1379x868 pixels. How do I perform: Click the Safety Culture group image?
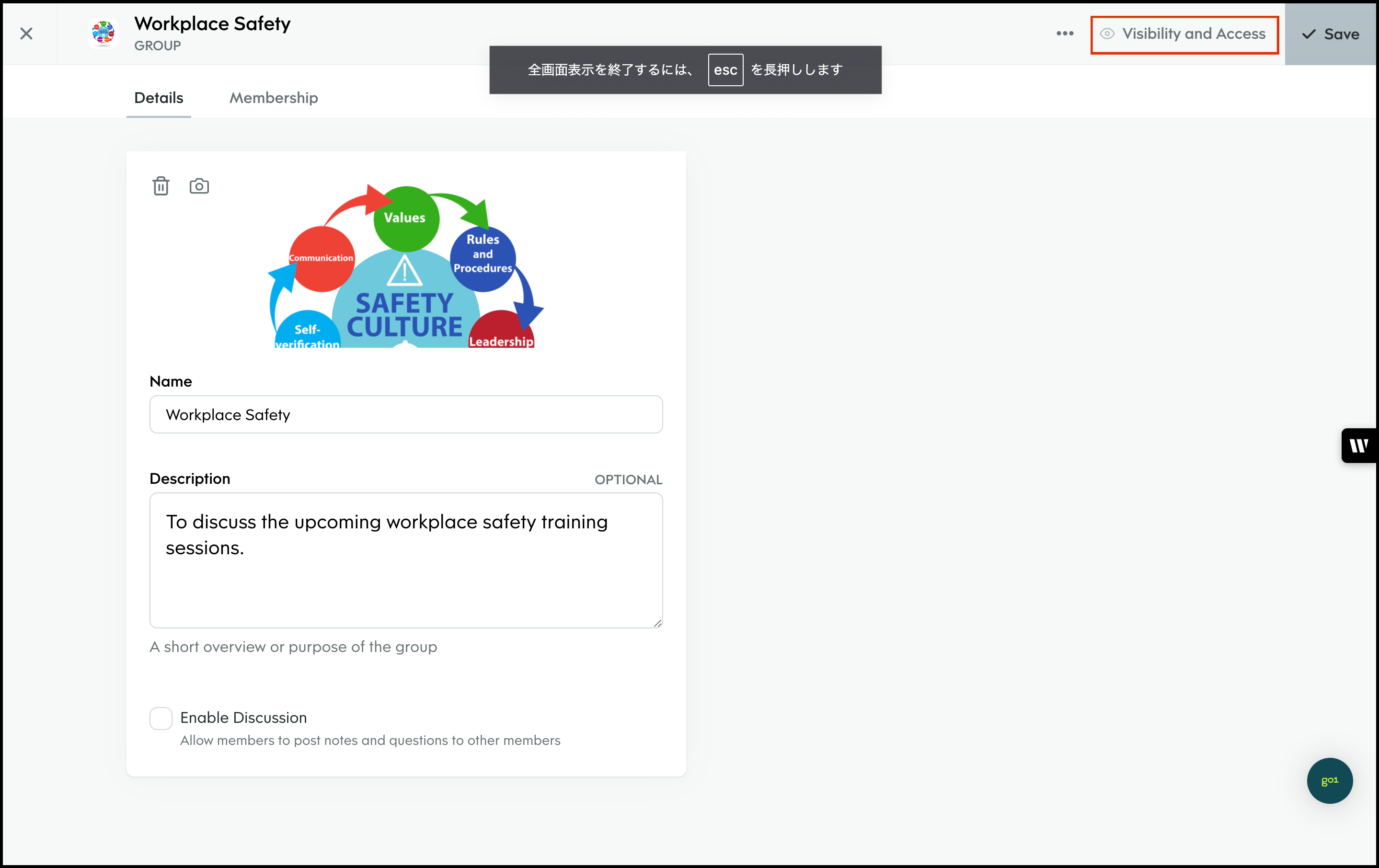coord(405,266)
